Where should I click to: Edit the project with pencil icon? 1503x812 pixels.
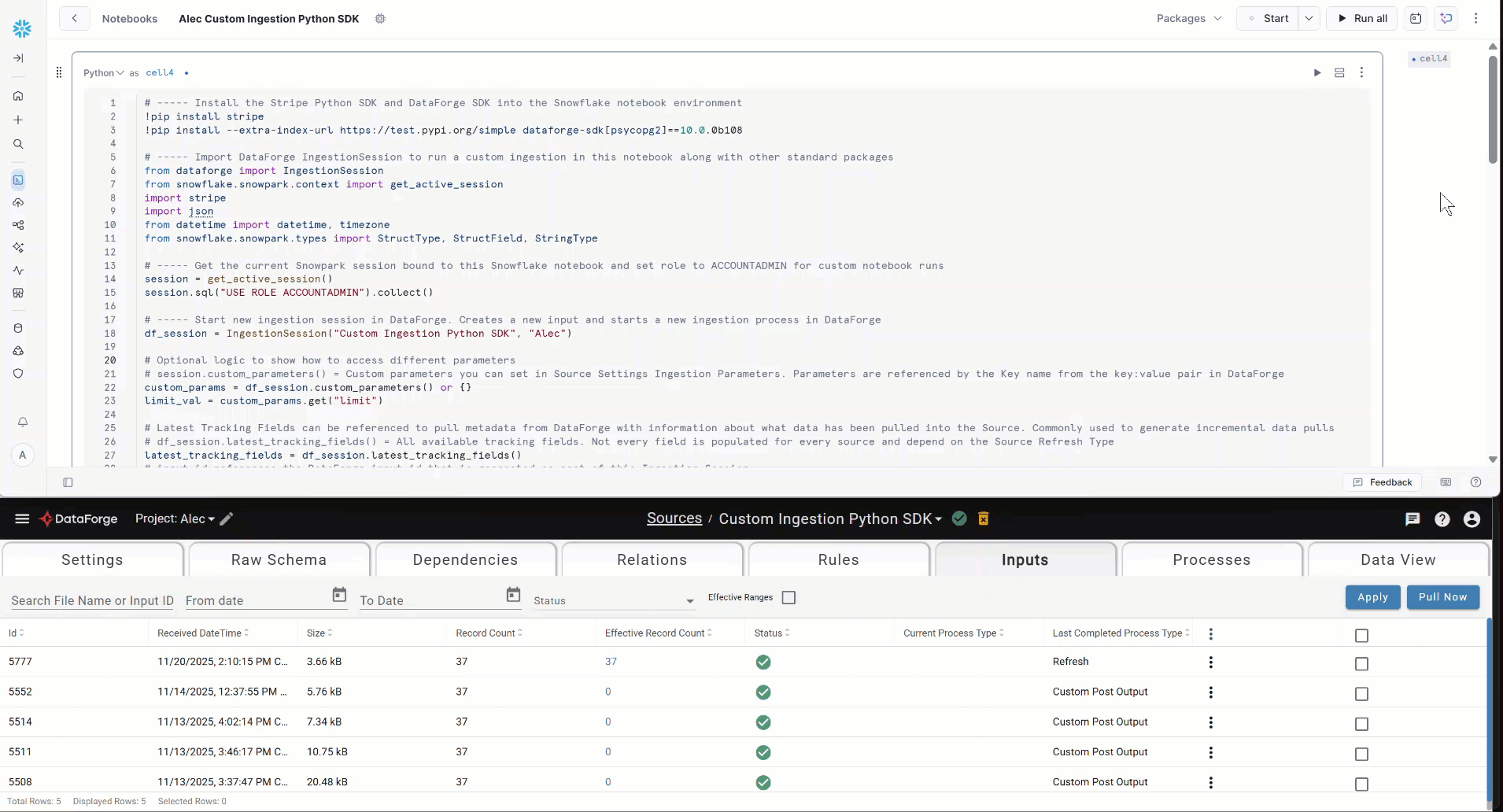[x=227, y=519]
